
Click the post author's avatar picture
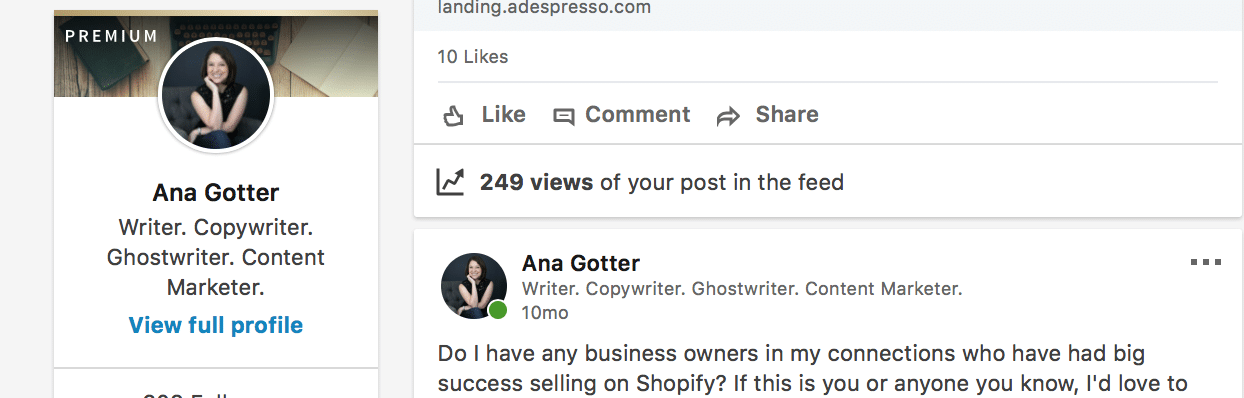(x=474, y=286)
